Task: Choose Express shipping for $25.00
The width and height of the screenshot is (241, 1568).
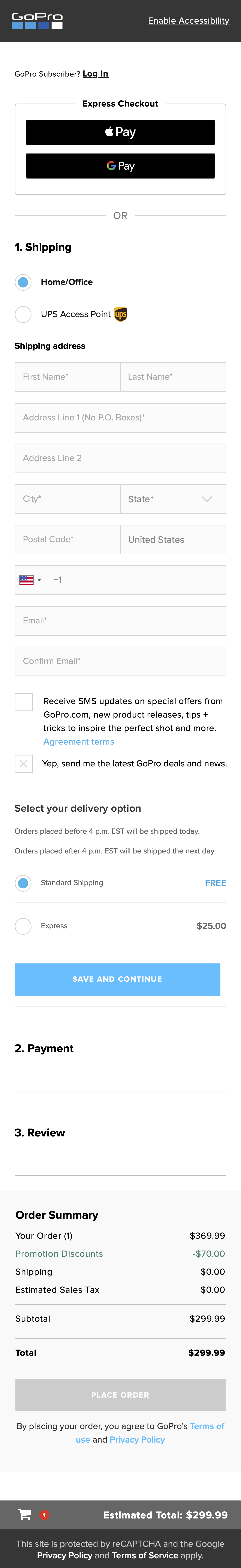Action: point(23,926)
